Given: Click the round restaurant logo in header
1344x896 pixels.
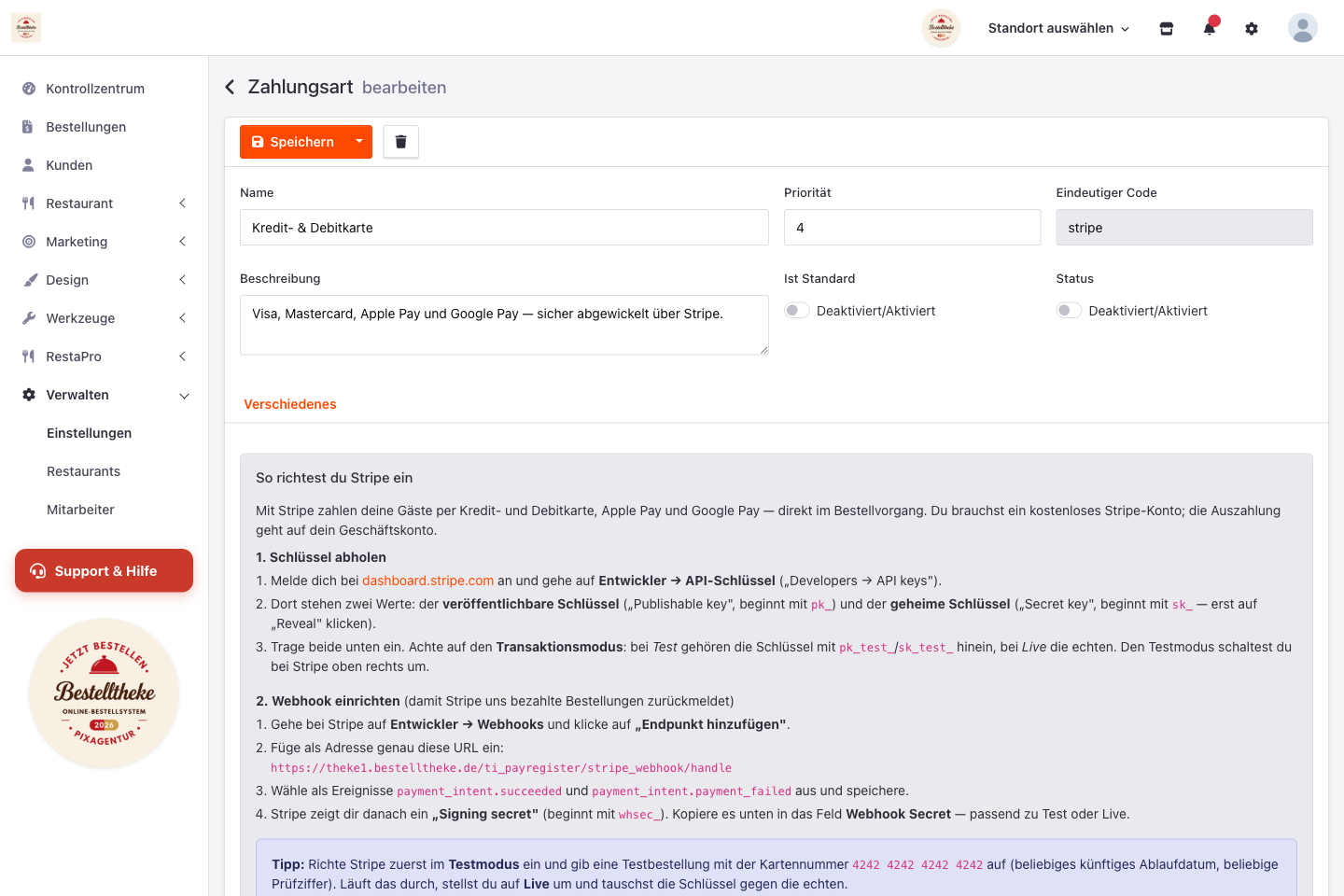Looking at the screenshot, I should tap(941, 28).
